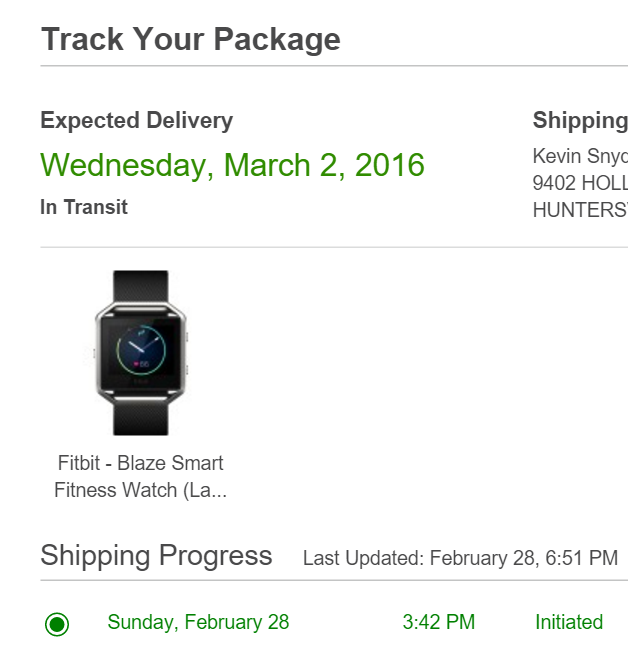Click the Last Updated February 28 timestamp

click(460, 558)
